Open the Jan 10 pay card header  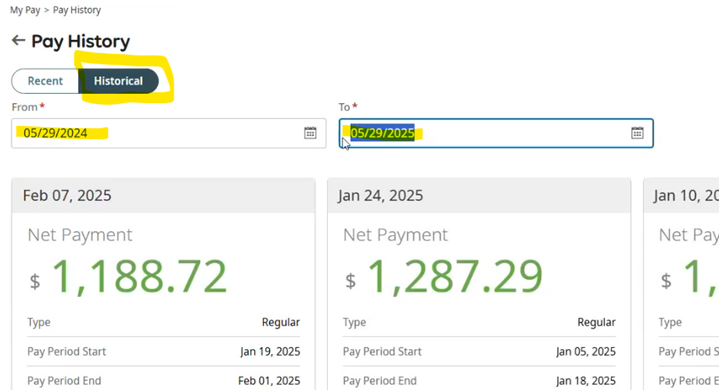(x=681, y=196)
